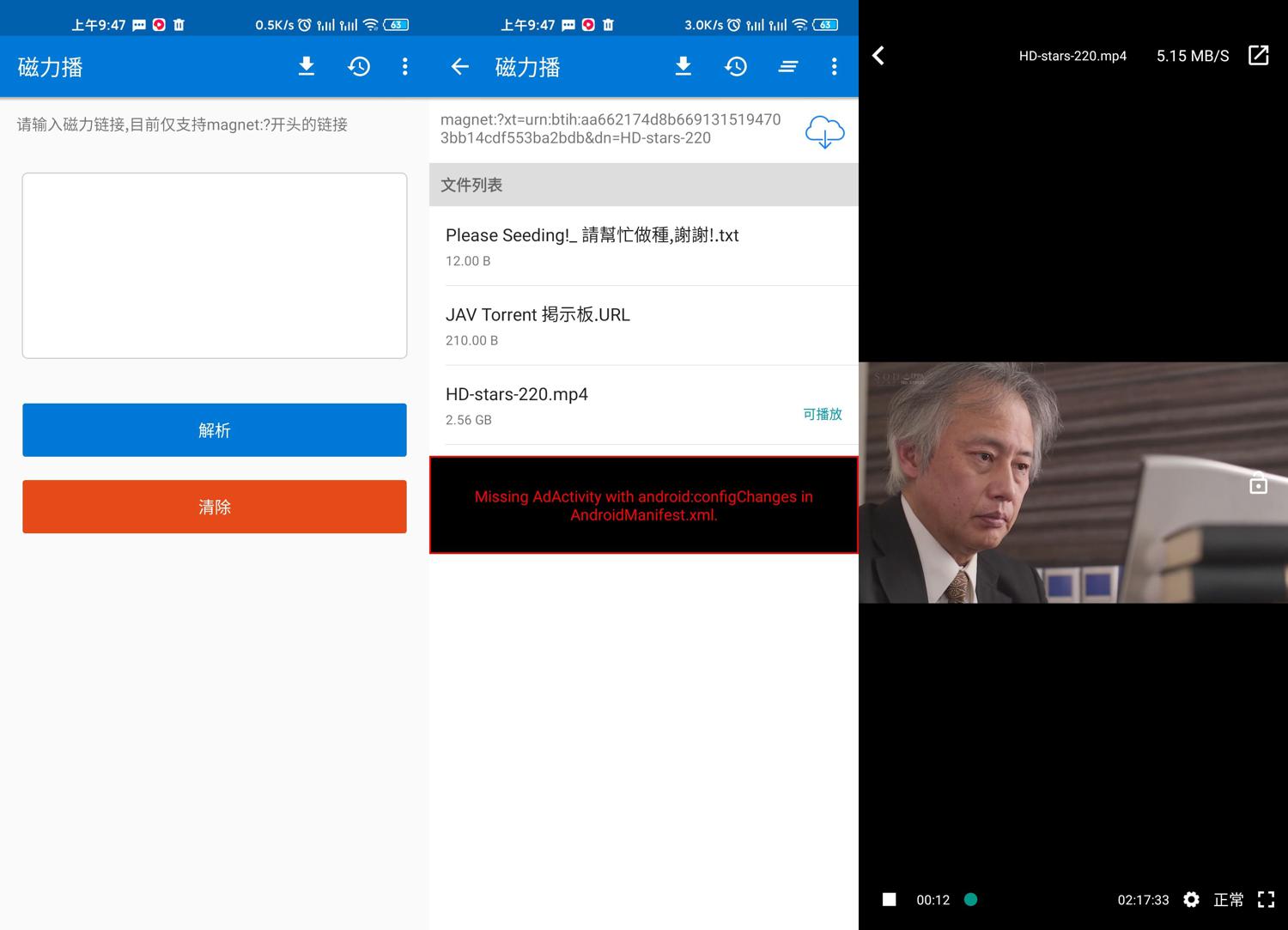Tap cloud download icon beside magnet link

pos(824,131)
